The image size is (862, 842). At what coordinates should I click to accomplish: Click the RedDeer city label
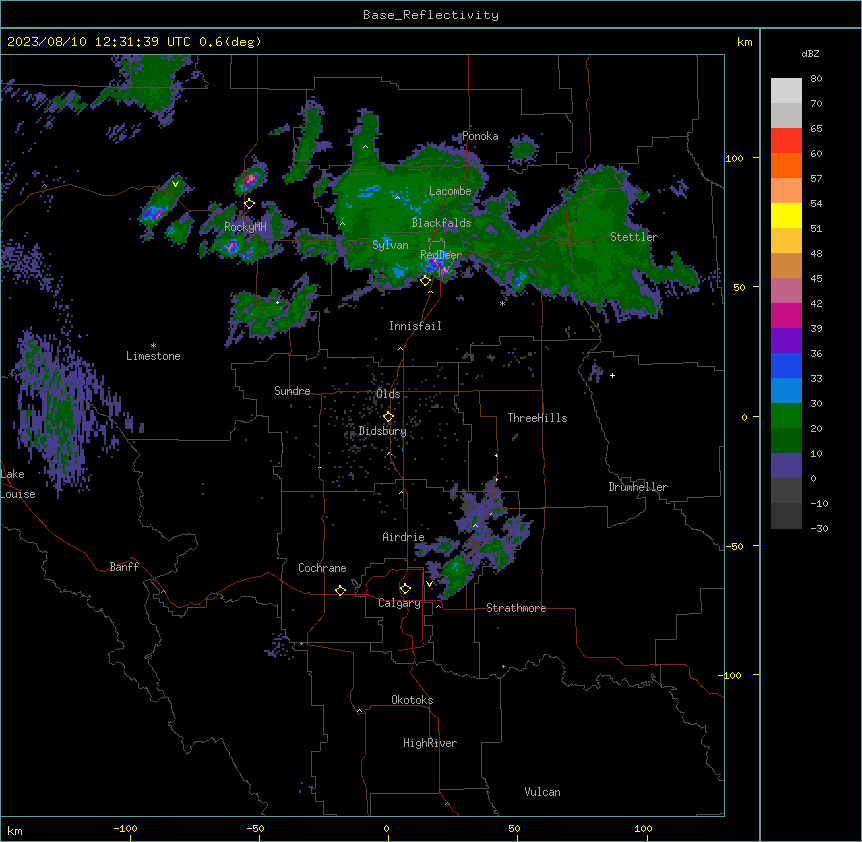[x=441, y=255]
